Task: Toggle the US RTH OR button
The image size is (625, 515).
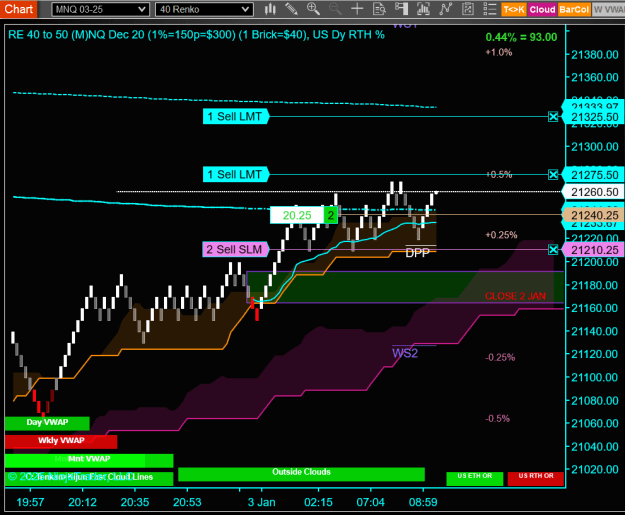Action: pyautogui.click(x=536, y=479)
